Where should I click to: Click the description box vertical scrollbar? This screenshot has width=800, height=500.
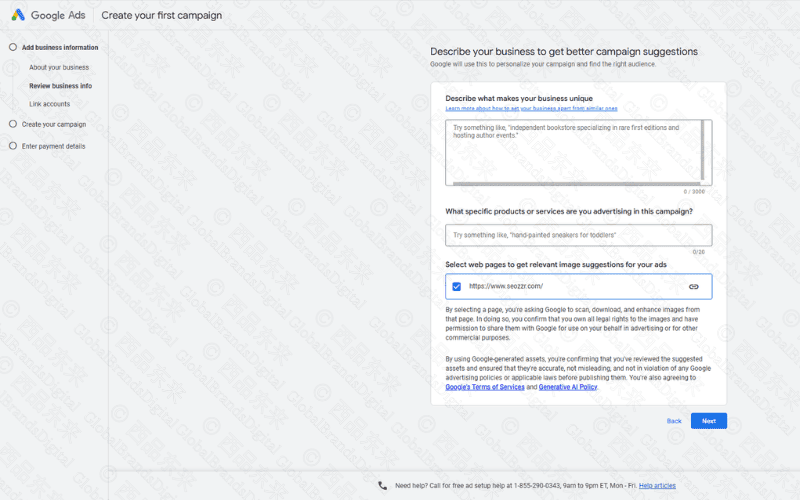705,151
